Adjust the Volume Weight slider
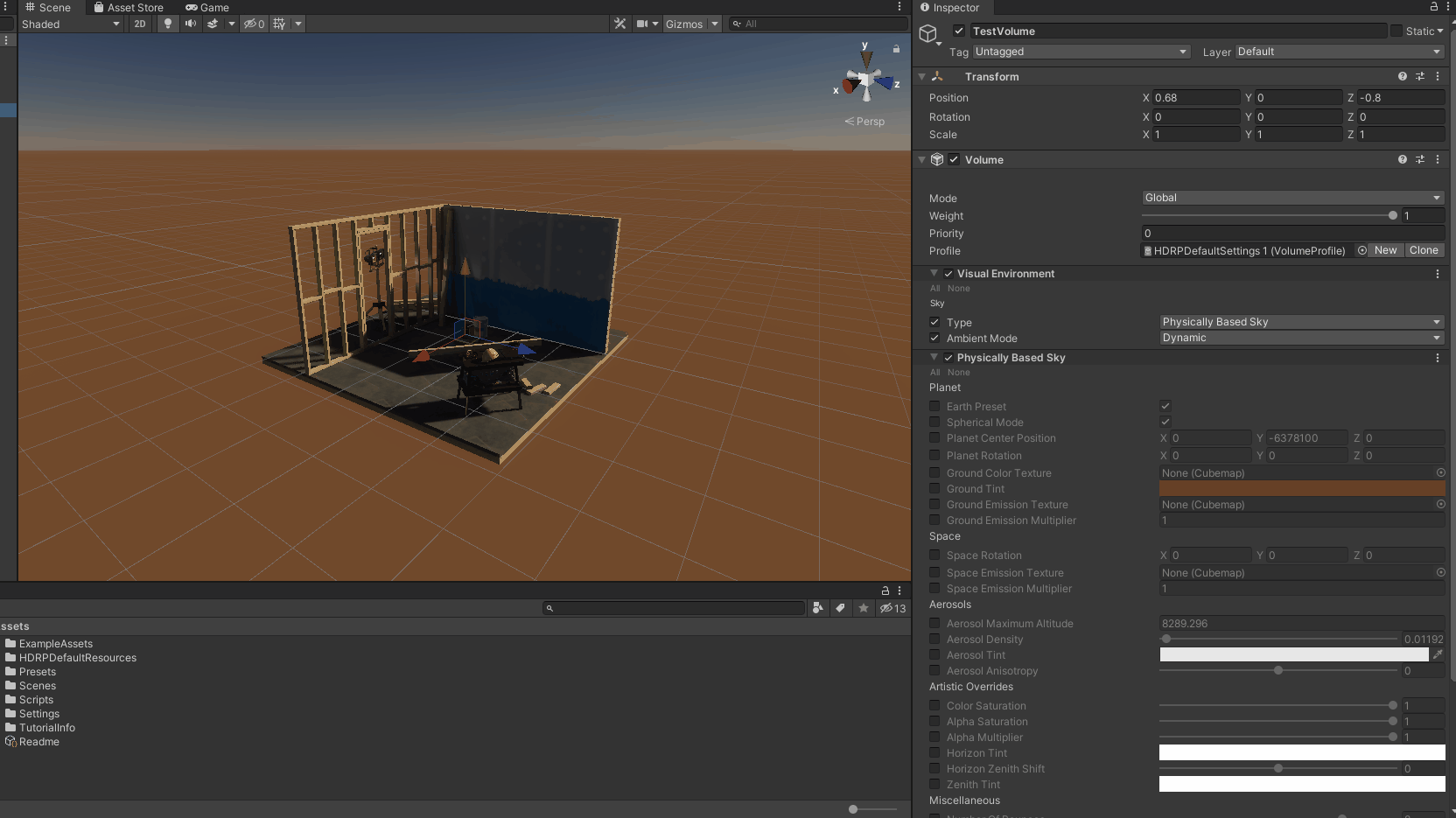The image size is (1456, 818). point(1267,215)
